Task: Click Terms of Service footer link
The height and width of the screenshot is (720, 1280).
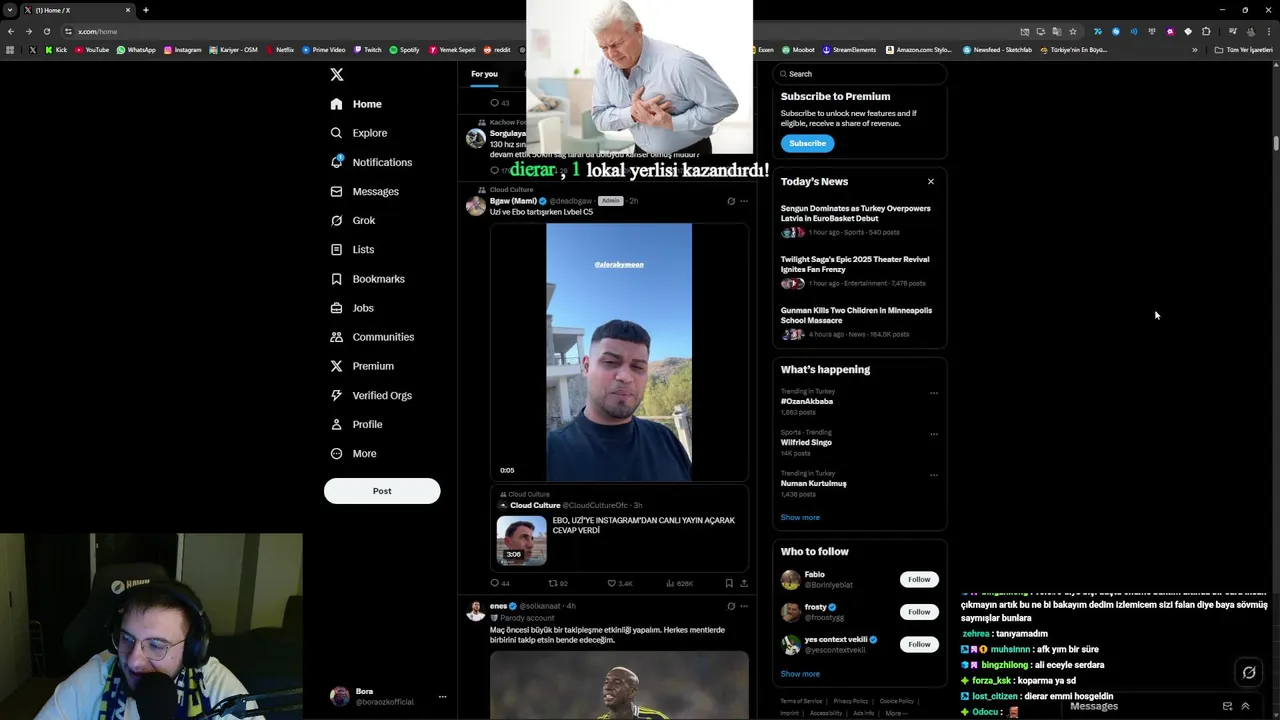Action: [x=801, y=701]
